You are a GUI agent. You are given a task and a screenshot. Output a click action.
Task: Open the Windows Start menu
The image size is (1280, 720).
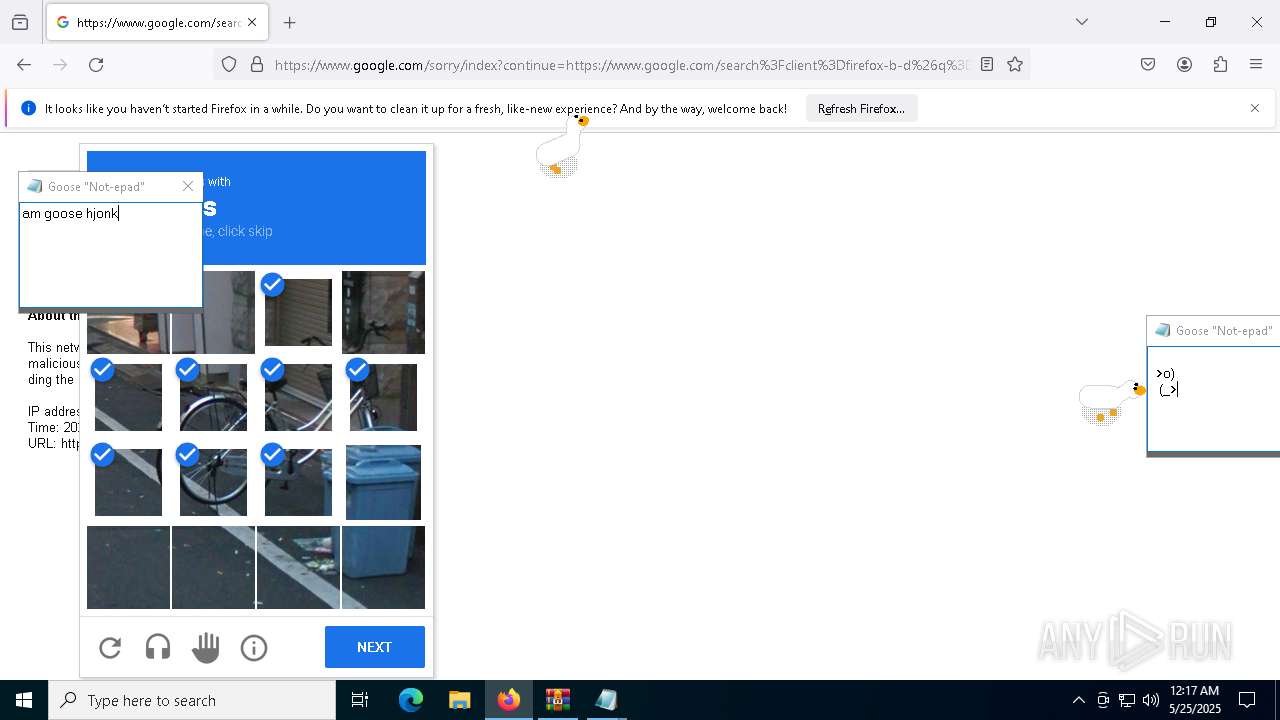click(24, 700)
